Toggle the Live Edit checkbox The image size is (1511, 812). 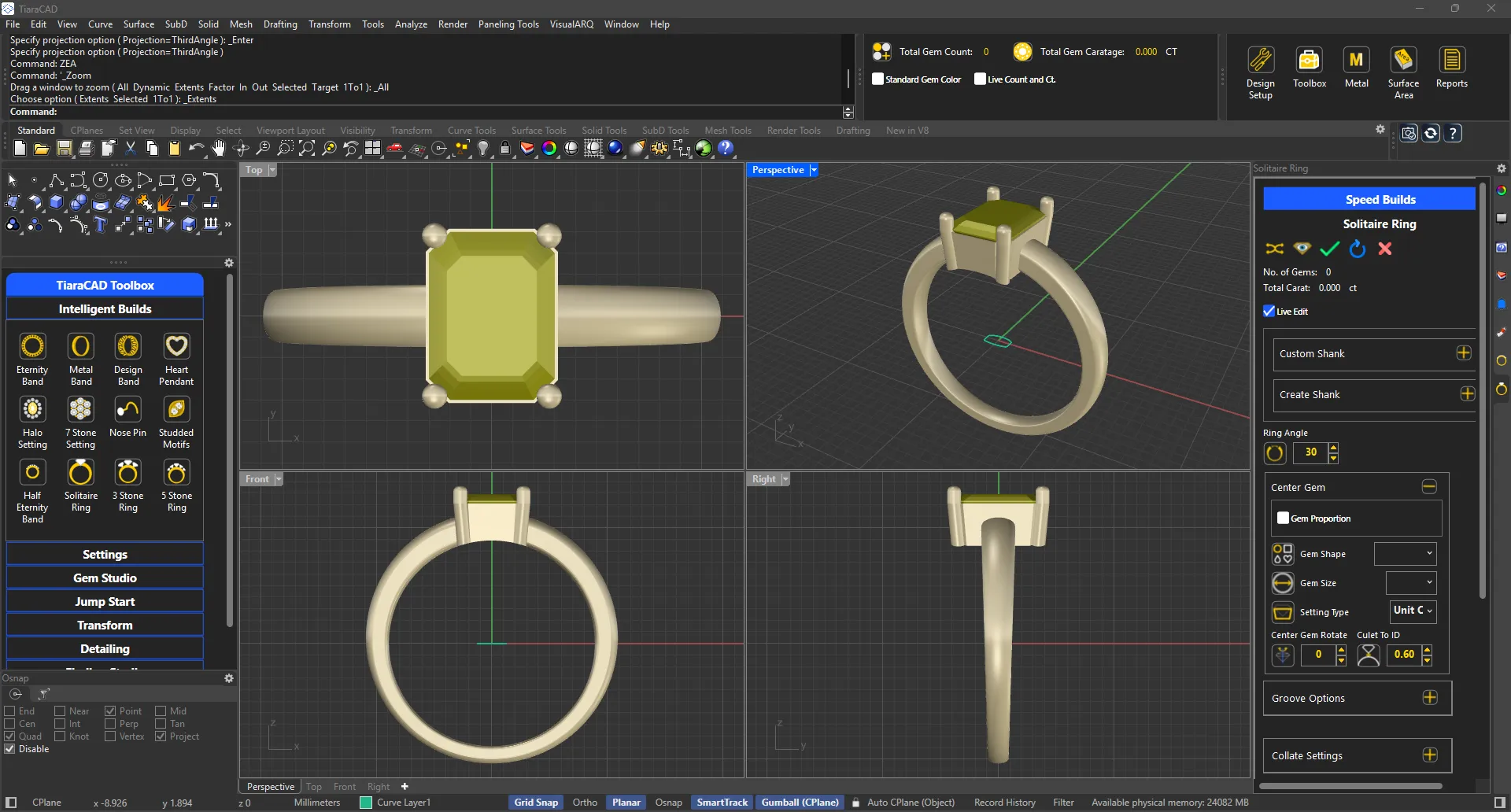[x=1269, y=311]
